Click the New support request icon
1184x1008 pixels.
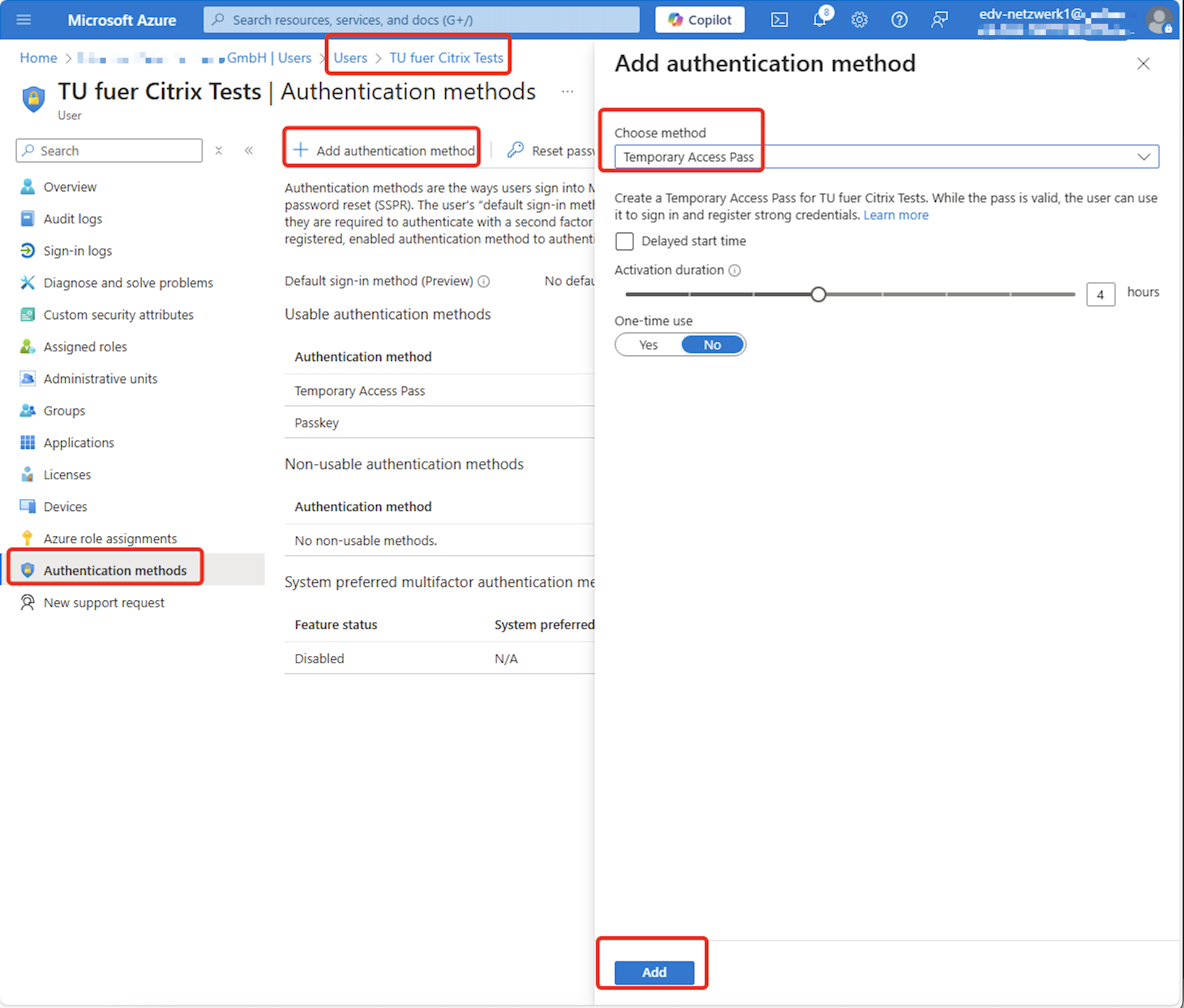pos(27,603)
